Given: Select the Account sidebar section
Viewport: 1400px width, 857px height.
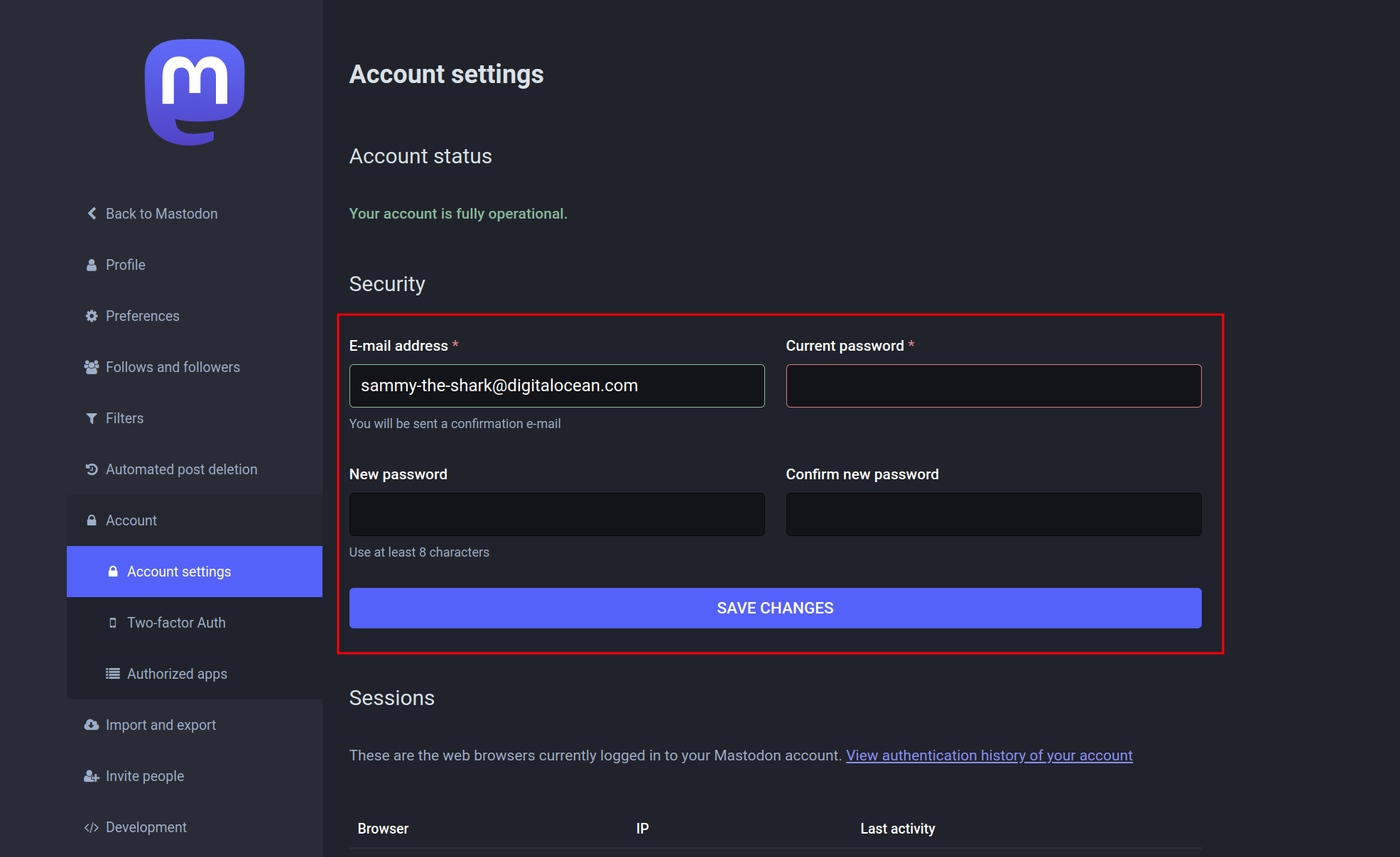Looking at the screenshot, I should point(195,520).
